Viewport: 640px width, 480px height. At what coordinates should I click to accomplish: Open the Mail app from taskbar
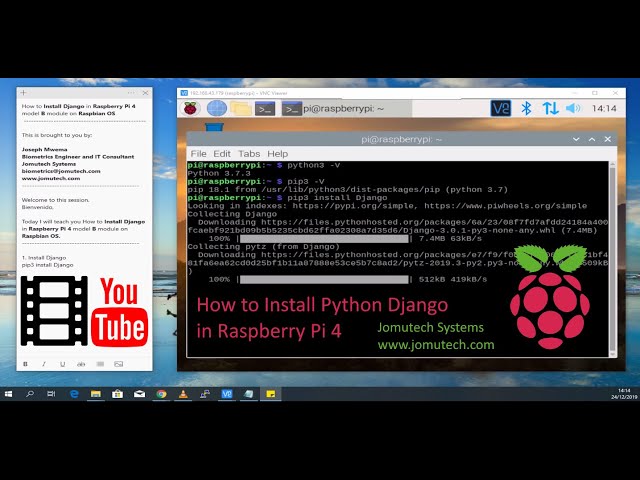point(140,394)
